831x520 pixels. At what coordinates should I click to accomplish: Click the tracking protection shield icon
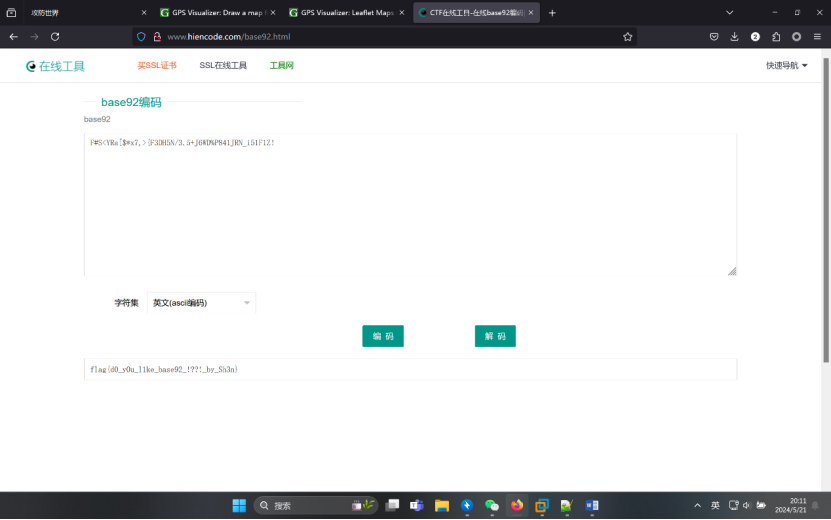coord(141,36)
